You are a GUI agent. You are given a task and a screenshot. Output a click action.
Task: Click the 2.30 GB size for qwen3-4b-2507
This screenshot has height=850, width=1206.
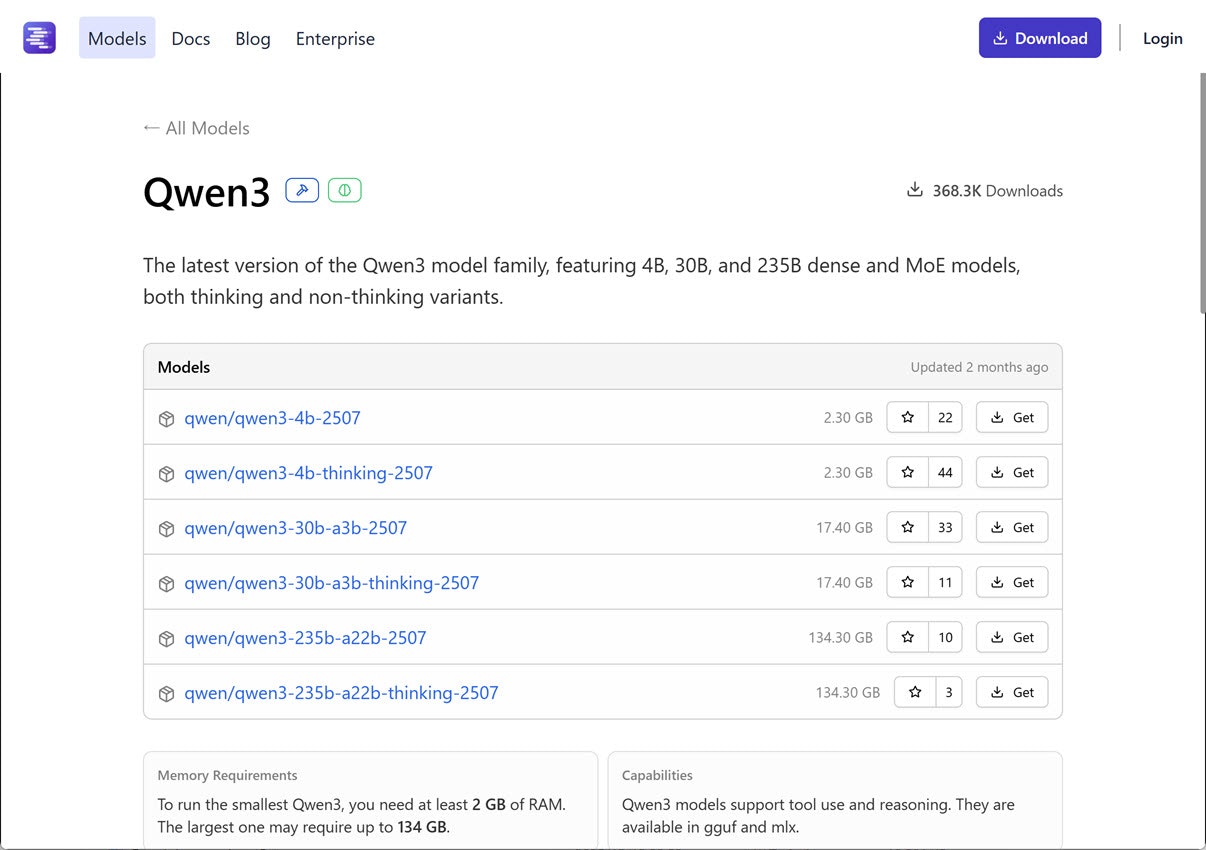848,418
